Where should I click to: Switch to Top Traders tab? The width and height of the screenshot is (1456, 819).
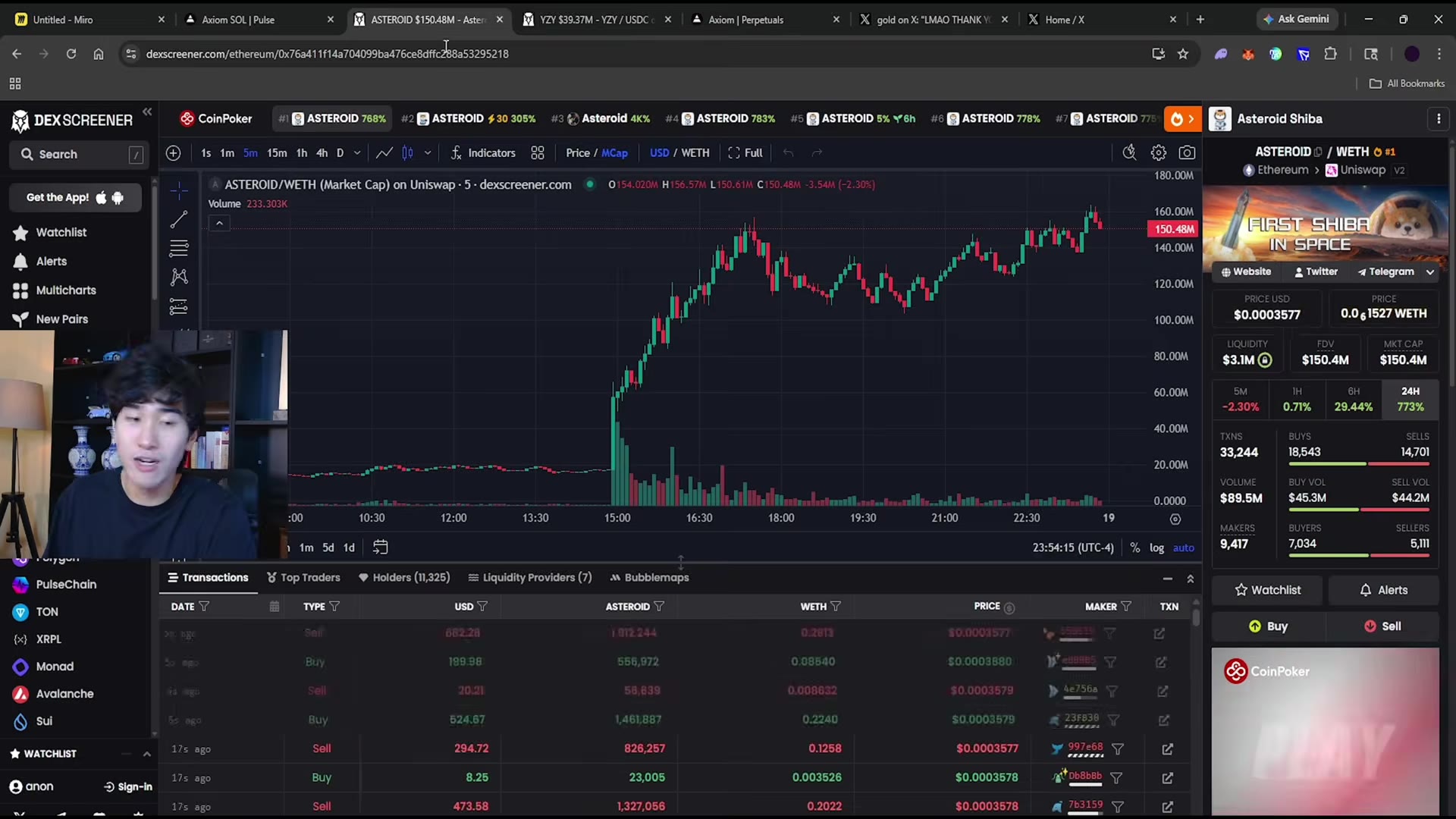pos(303,578)
